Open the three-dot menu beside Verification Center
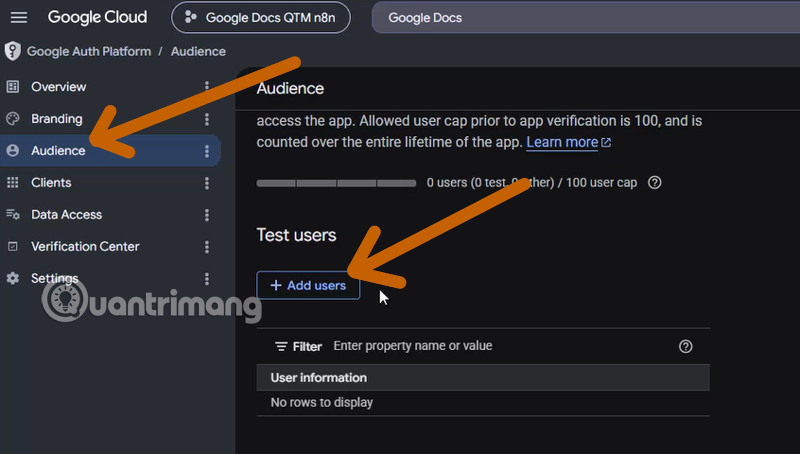Viewport: 800px width, 454px height. coord(207,246)
